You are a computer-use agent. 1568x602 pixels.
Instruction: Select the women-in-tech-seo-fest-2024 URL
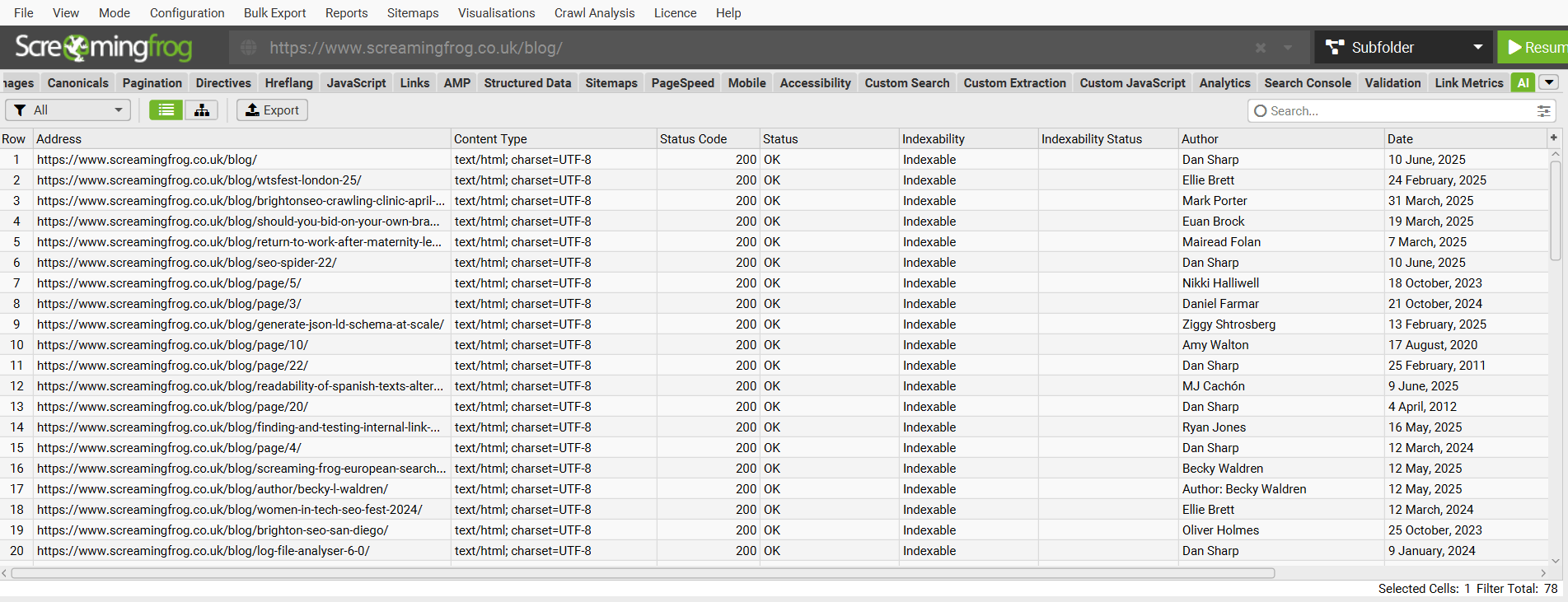242,509
